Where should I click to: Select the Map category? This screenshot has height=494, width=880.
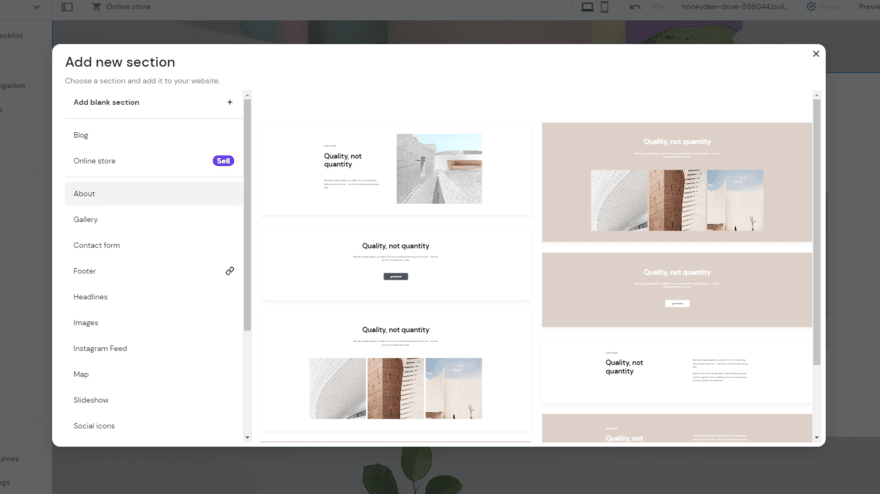pos(154,374)
